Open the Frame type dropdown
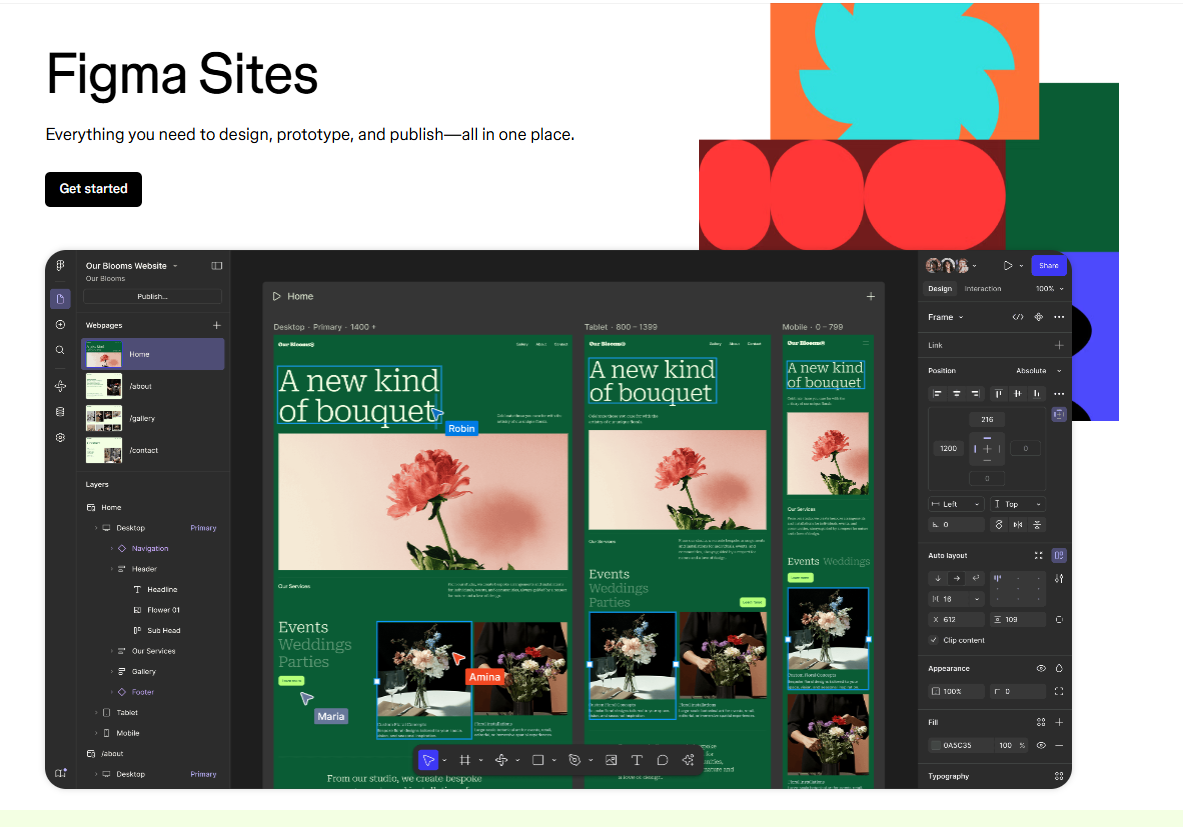This screenshot has height=827, width=1183. pyautogui.click(x=945, y=317)
